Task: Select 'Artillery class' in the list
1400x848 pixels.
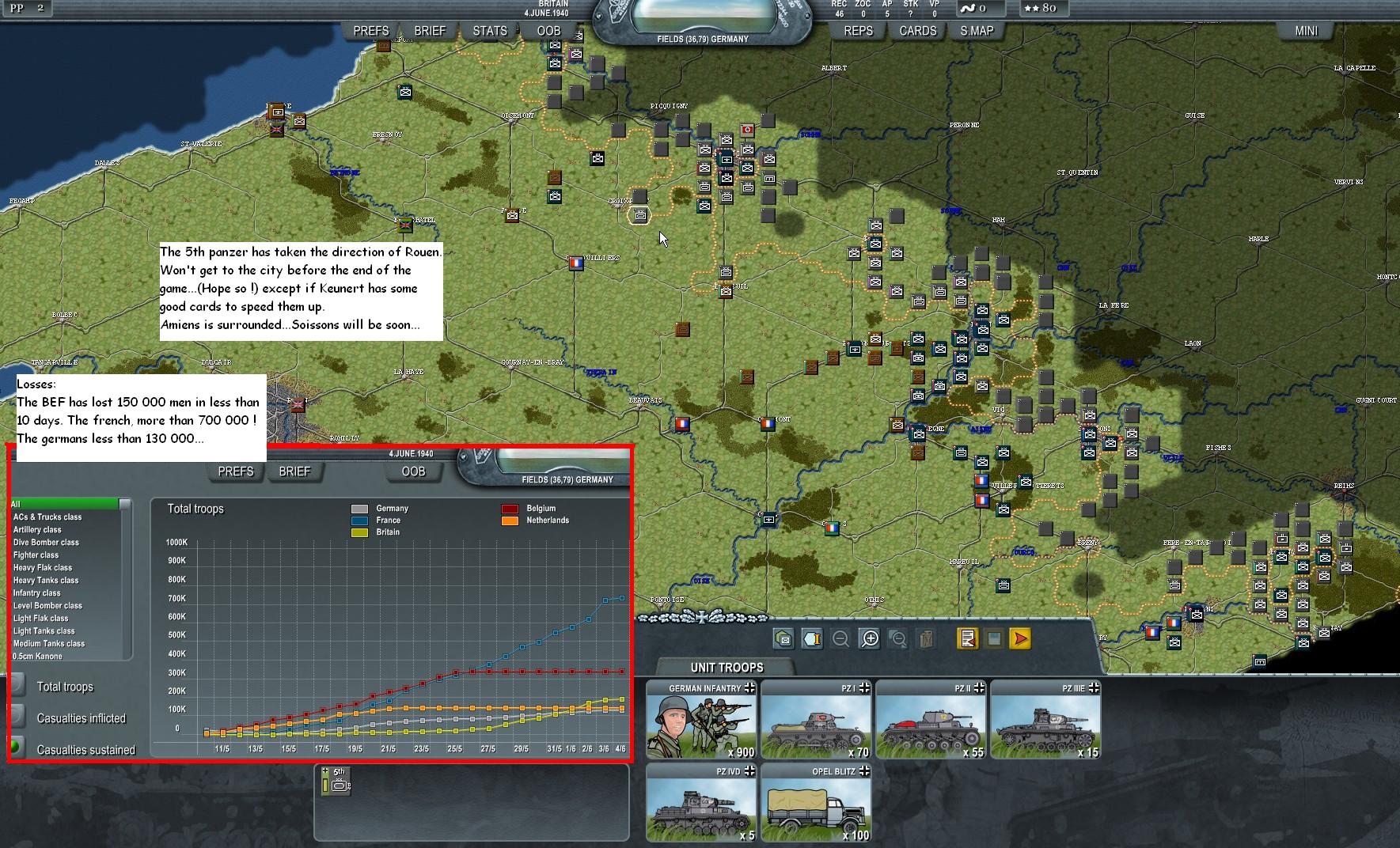Action: pos(65,529)
